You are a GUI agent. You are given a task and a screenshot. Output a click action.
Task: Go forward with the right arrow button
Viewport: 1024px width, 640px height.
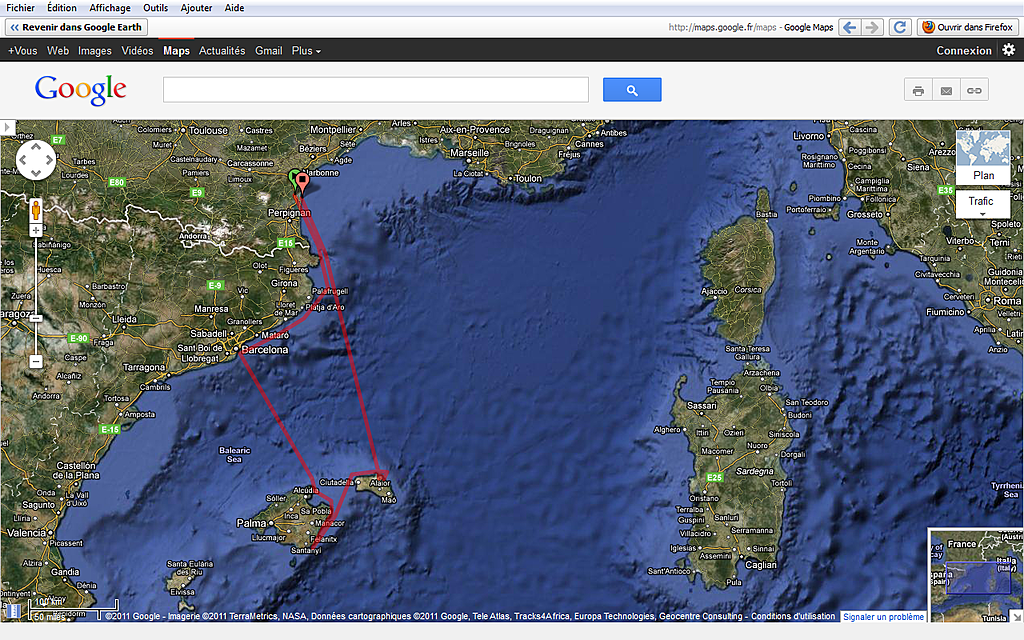[x=871, y=27]
